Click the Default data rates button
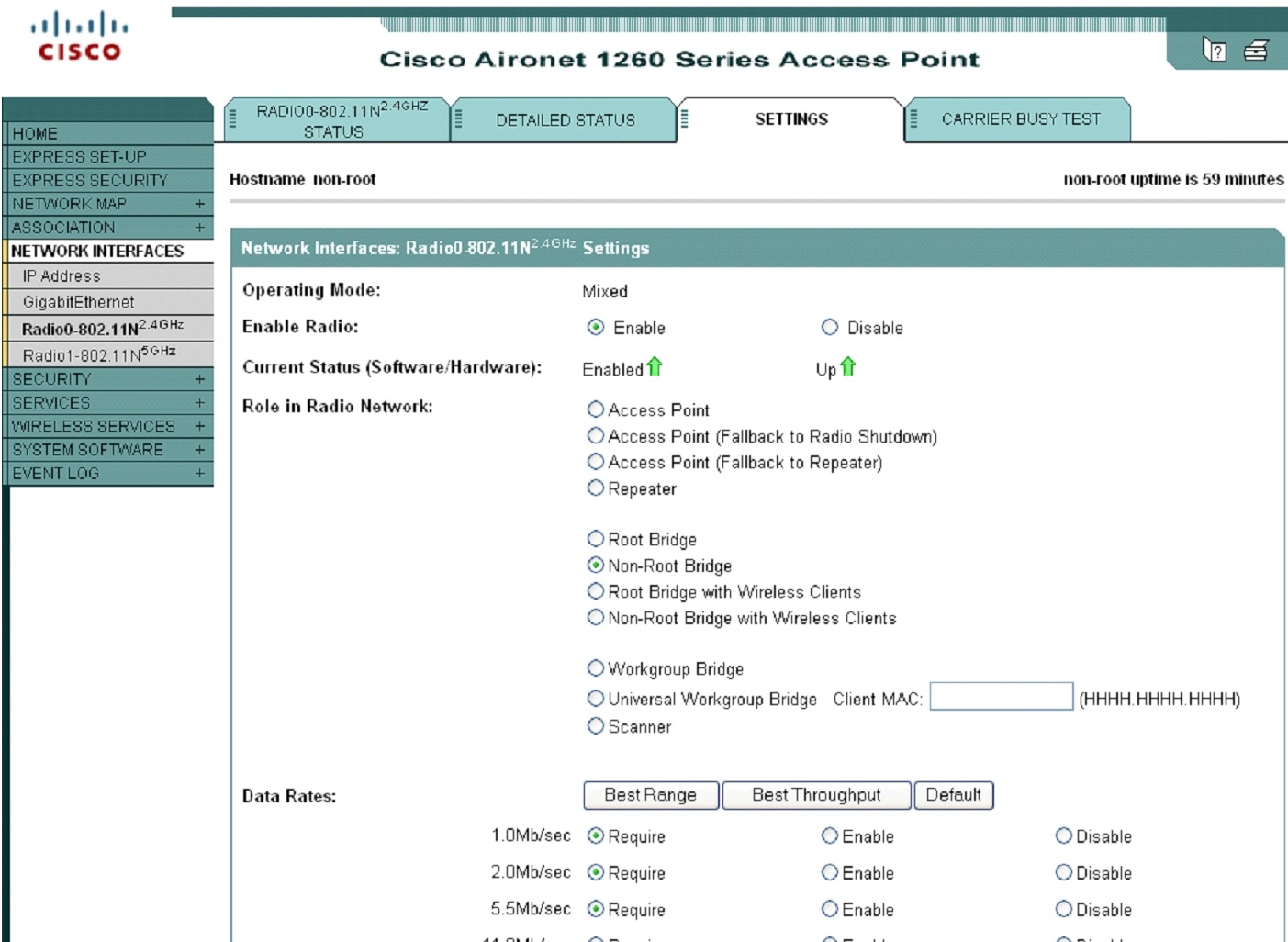 coord(954,795)
